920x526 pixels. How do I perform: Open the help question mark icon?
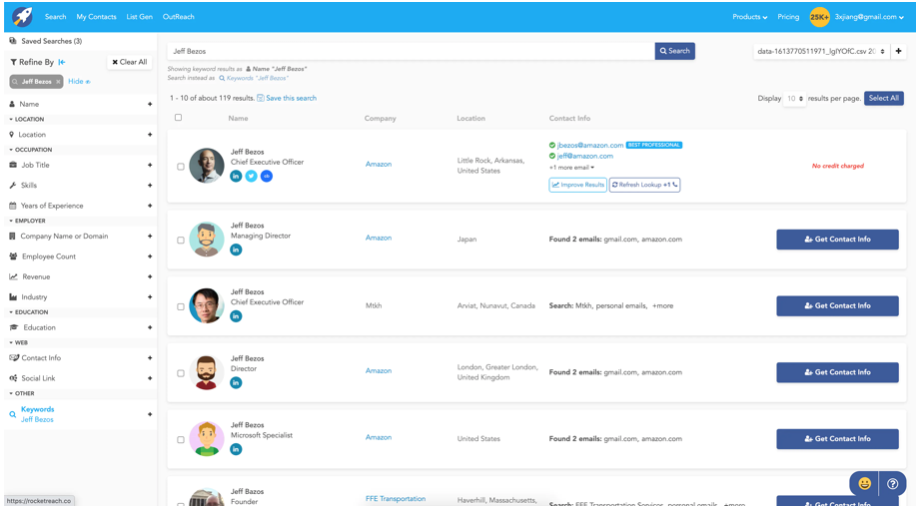point(892,484)
